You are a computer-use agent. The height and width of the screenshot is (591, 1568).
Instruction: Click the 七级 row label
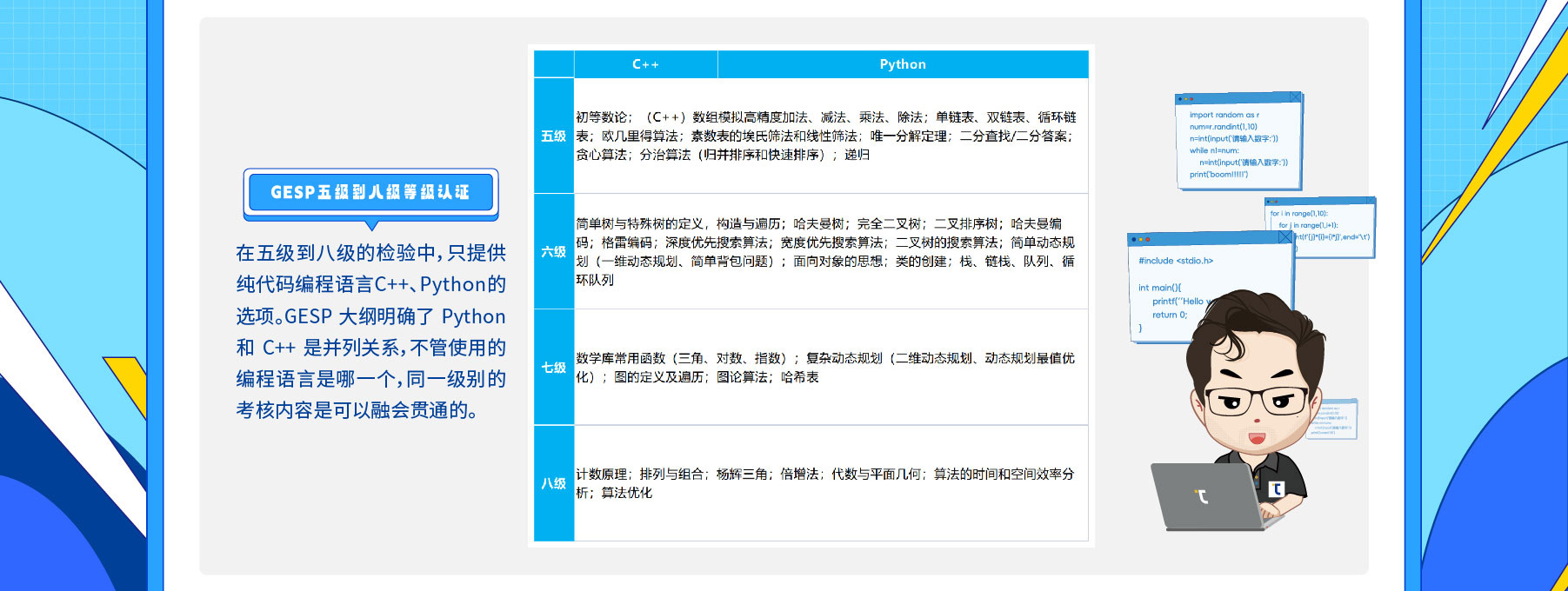[x=553, y=367]
